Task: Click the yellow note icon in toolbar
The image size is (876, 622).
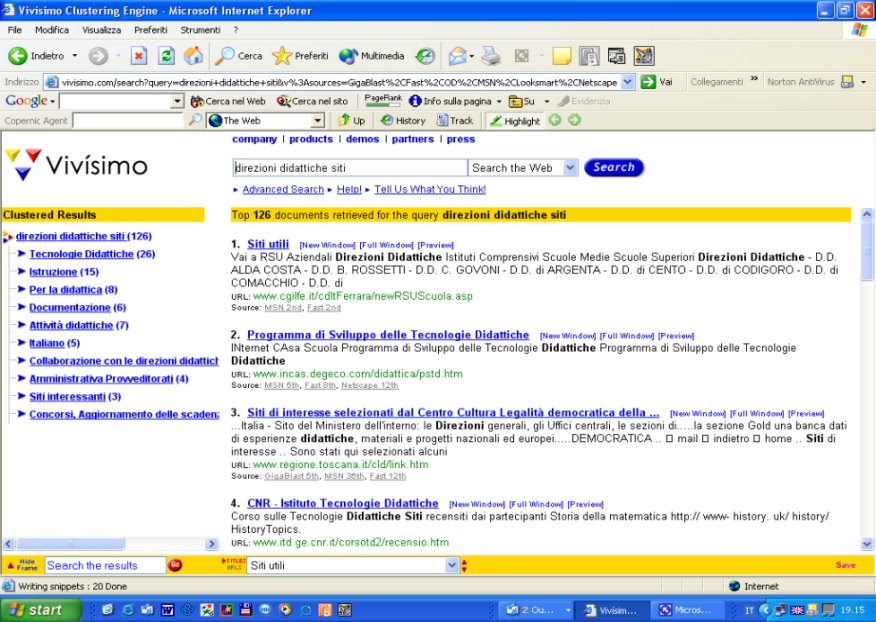Action: tap(561, 56)
